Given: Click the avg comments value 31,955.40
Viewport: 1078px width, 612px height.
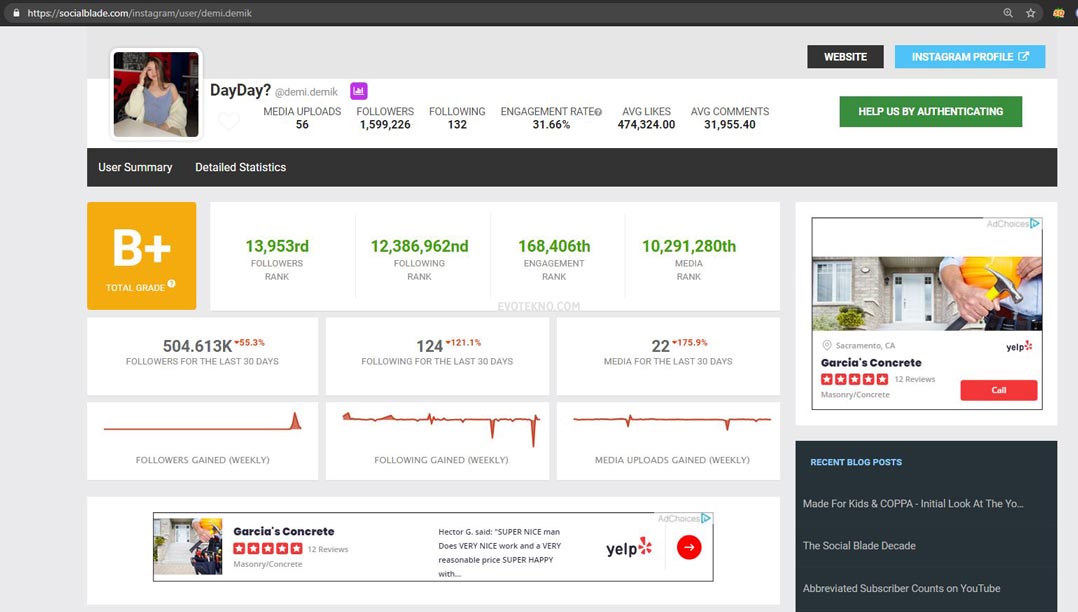Looking at the screenshot, I should coord(729,124).
